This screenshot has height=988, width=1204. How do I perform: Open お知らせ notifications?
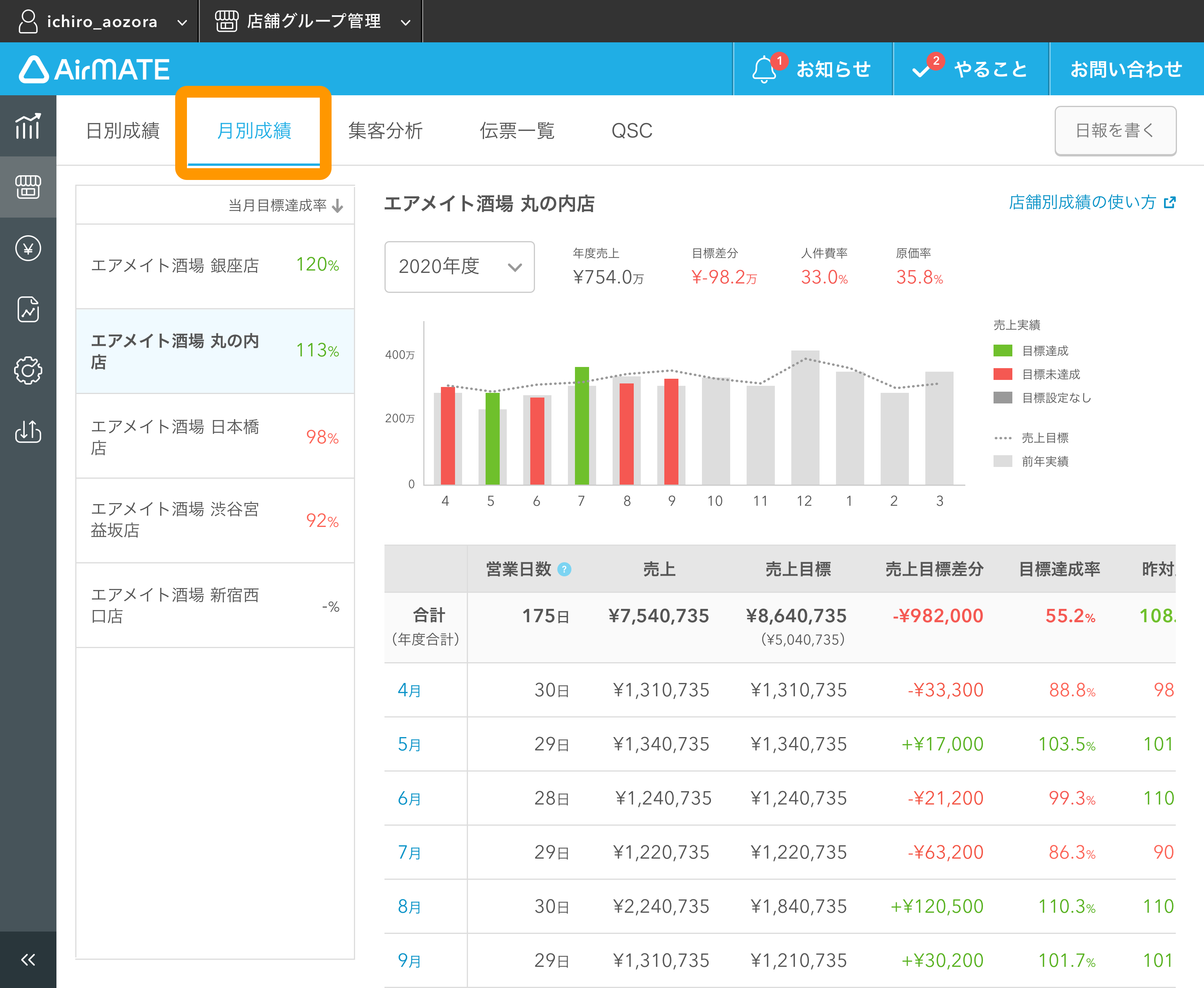point(812,69)
